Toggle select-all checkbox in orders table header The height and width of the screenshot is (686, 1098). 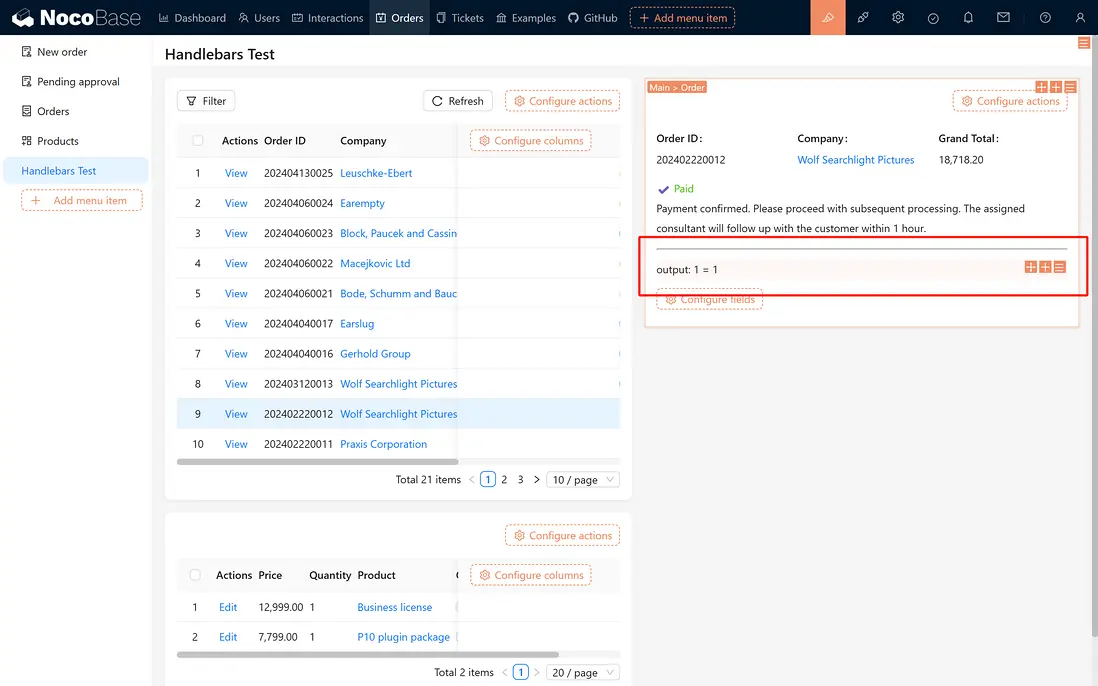tap(197, 141)
